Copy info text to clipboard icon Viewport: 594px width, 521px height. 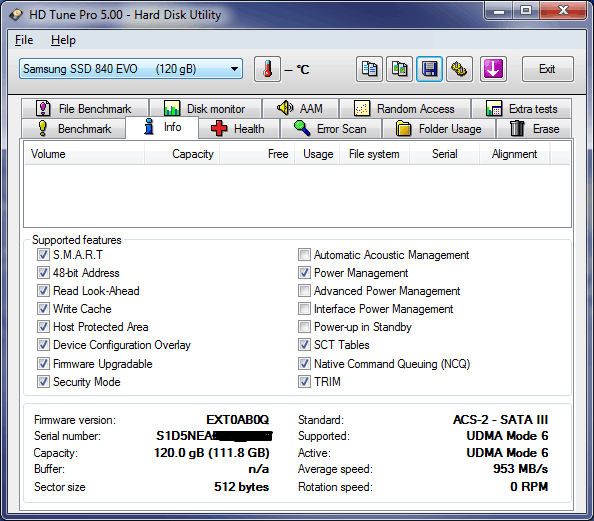pyautogui.click(x=369, y=69)
